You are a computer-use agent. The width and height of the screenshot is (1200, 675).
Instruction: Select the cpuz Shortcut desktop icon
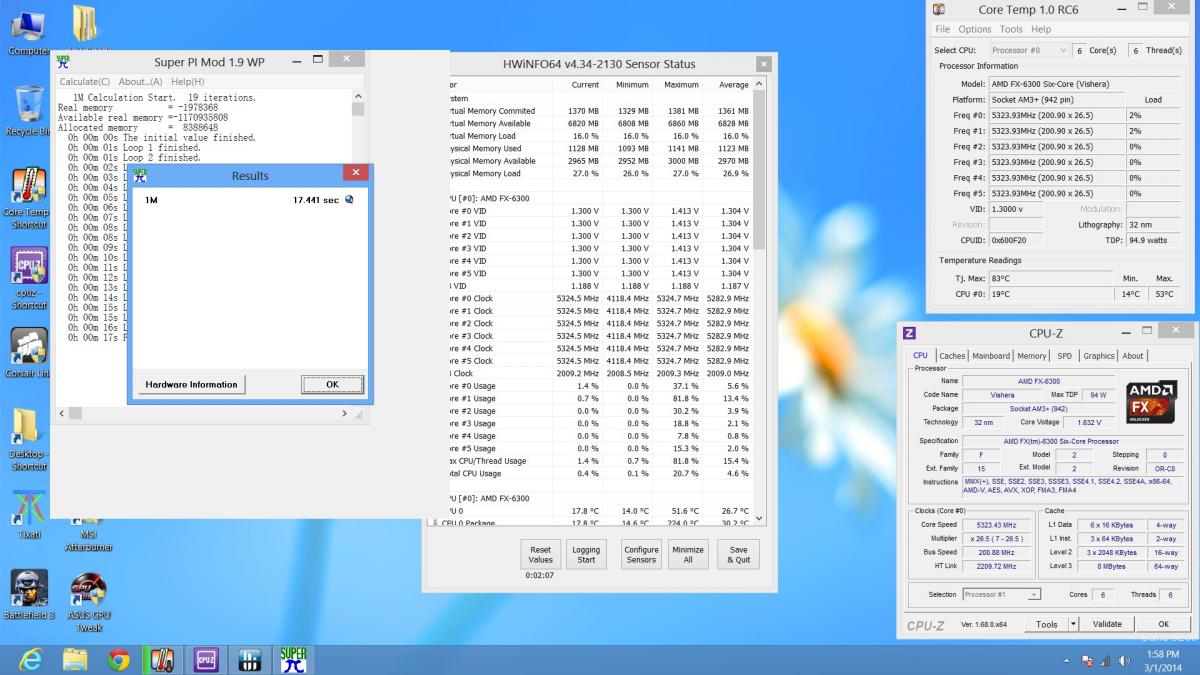point(28,278)
